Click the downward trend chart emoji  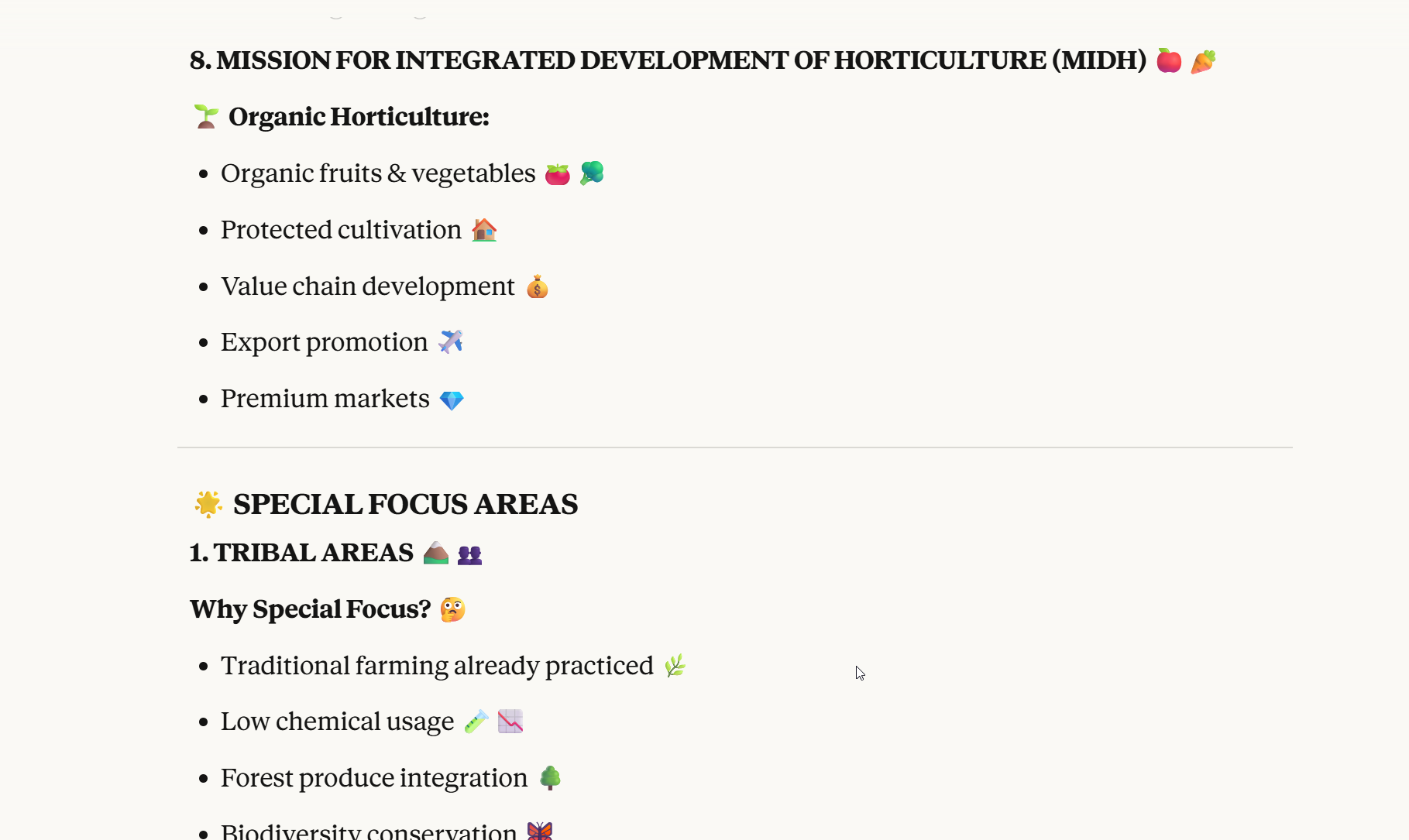tap(510, 722)
